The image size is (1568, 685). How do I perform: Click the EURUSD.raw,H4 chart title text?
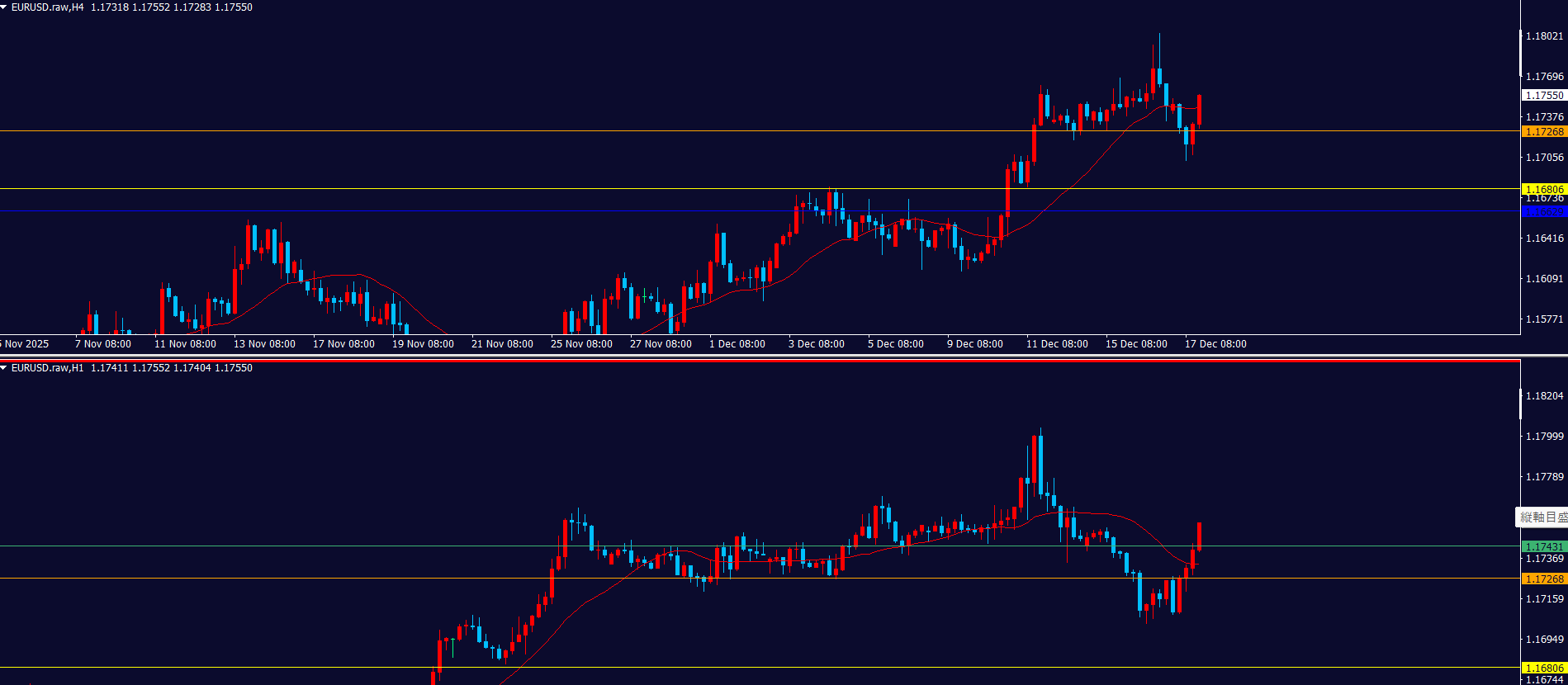pyautogui.click(x=47, y=7)
